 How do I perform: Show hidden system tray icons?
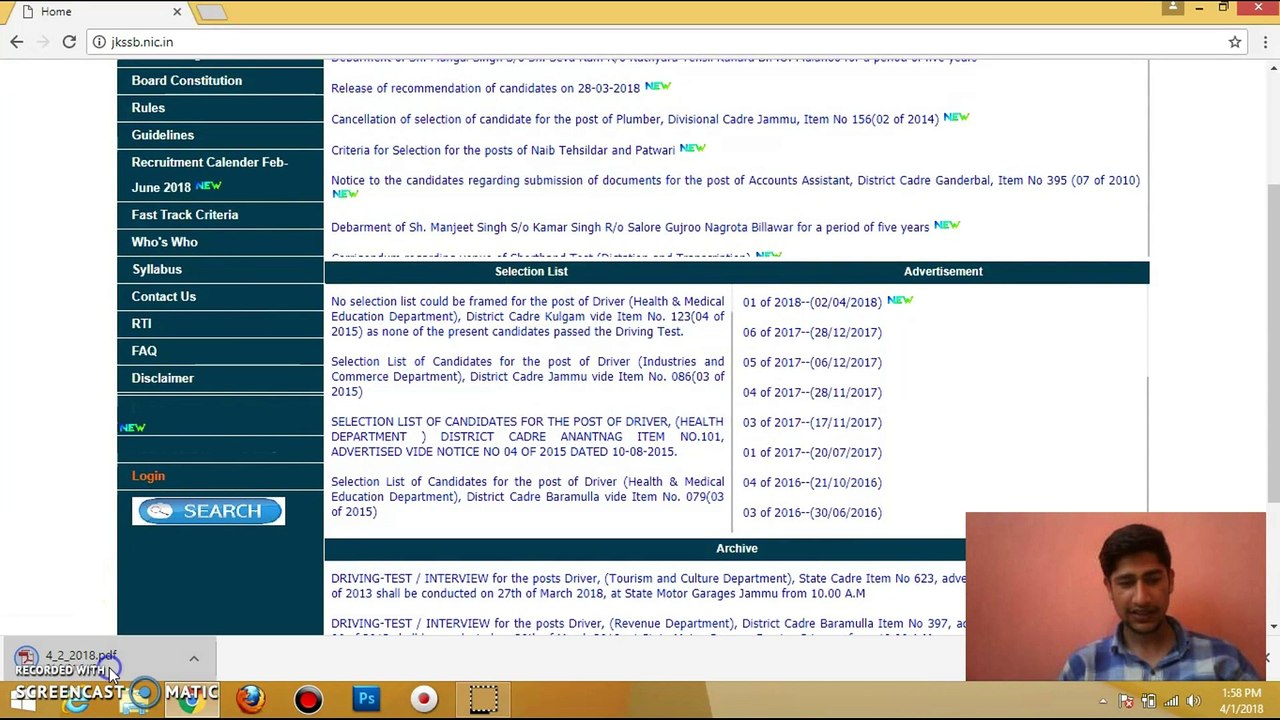pyautogui.click(x=1103, y=701)
